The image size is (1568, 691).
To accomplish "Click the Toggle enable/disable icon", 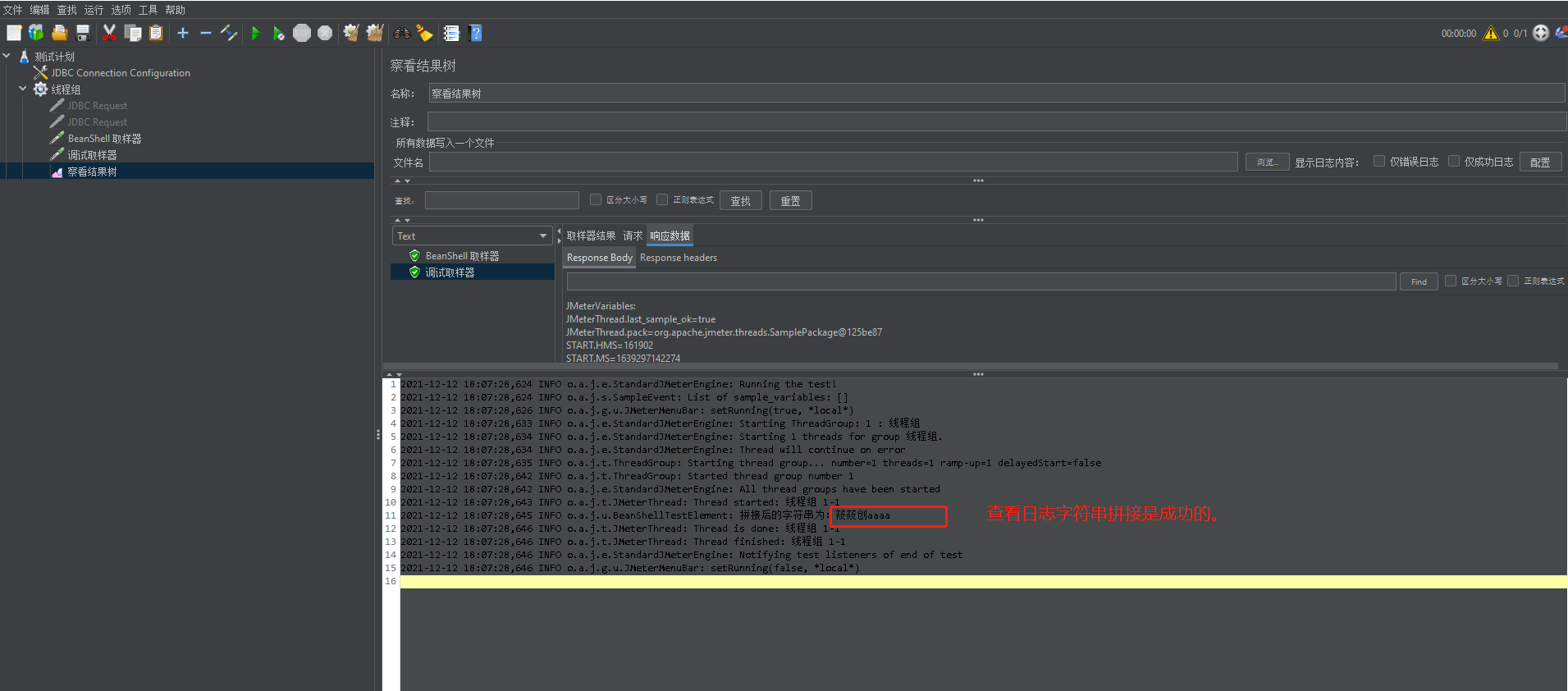I will [x=229, y=33].
